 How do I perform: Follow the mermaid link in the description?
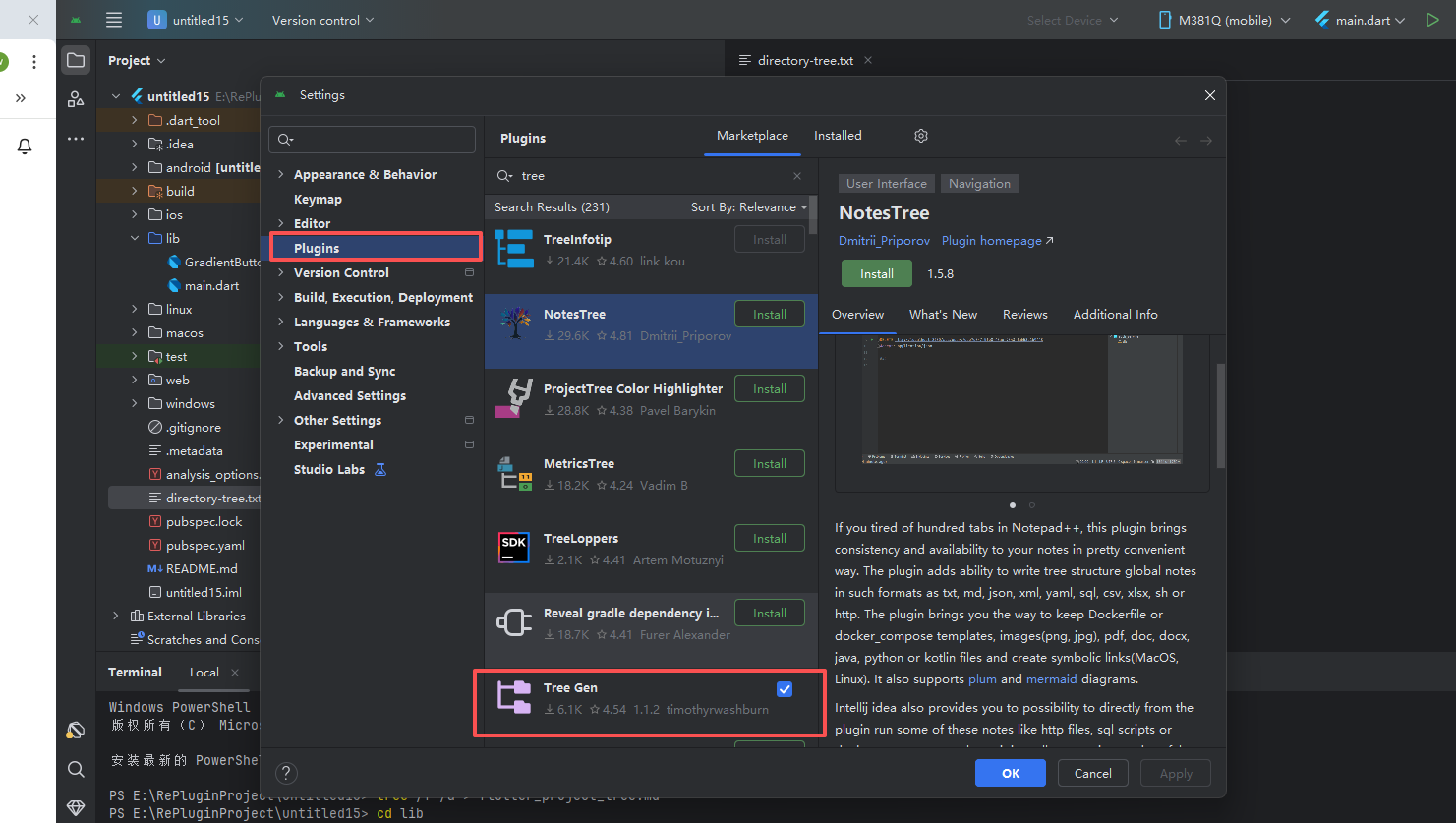(1052, 679)
